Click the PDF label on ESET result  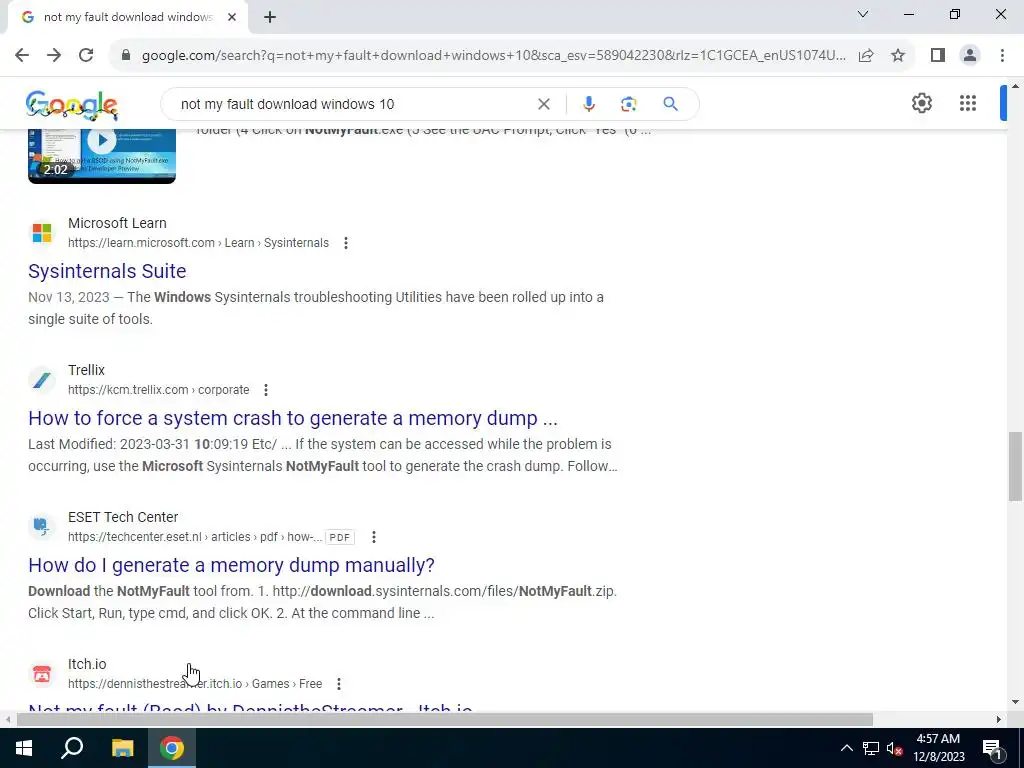coord(340,537)
